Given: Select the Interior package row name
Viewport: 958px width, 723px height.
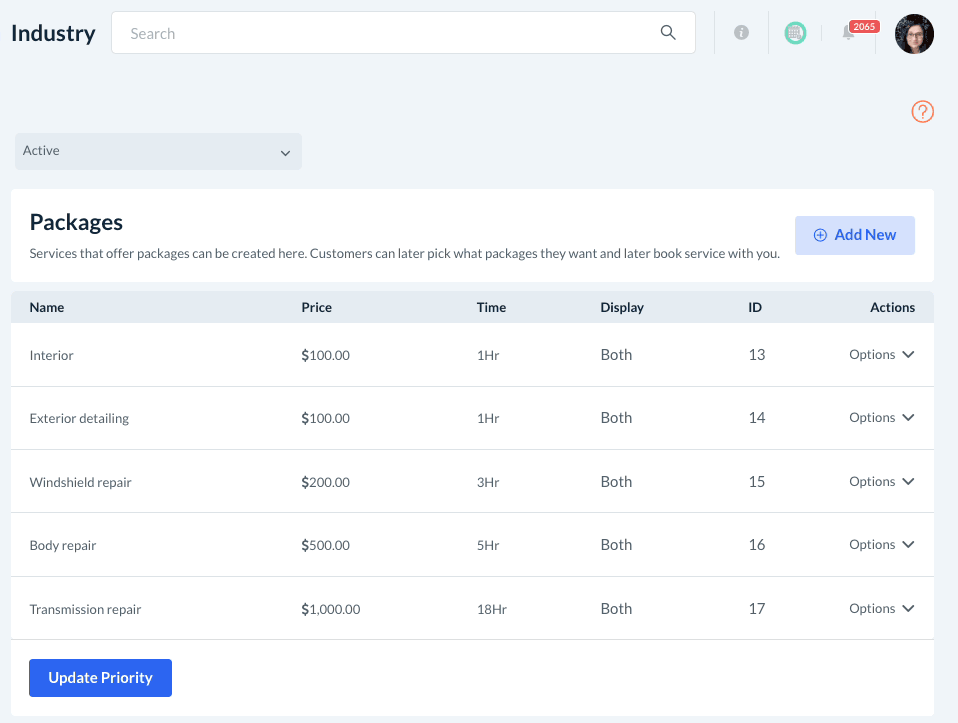Looking at the screenshot, I should pyautogui.click(x=52, y=355).
